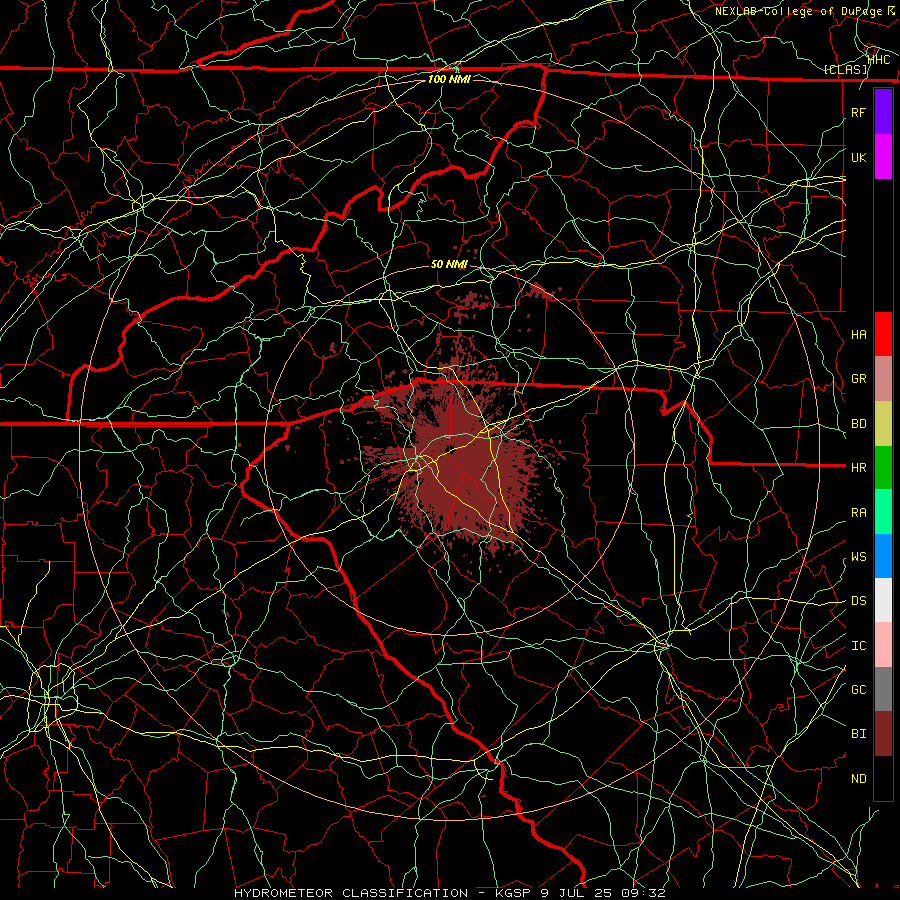Viewport: 900px width, 900px height.
Task: Pick the pinkish GR legend swatch
Action: 883,379
